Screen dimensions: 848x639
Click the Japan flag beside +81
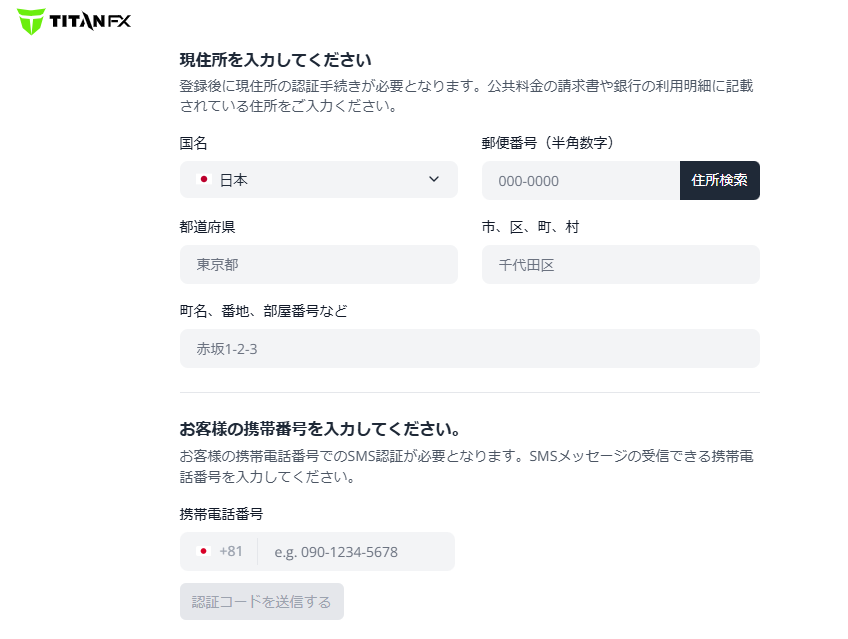[x=203, y=551]
